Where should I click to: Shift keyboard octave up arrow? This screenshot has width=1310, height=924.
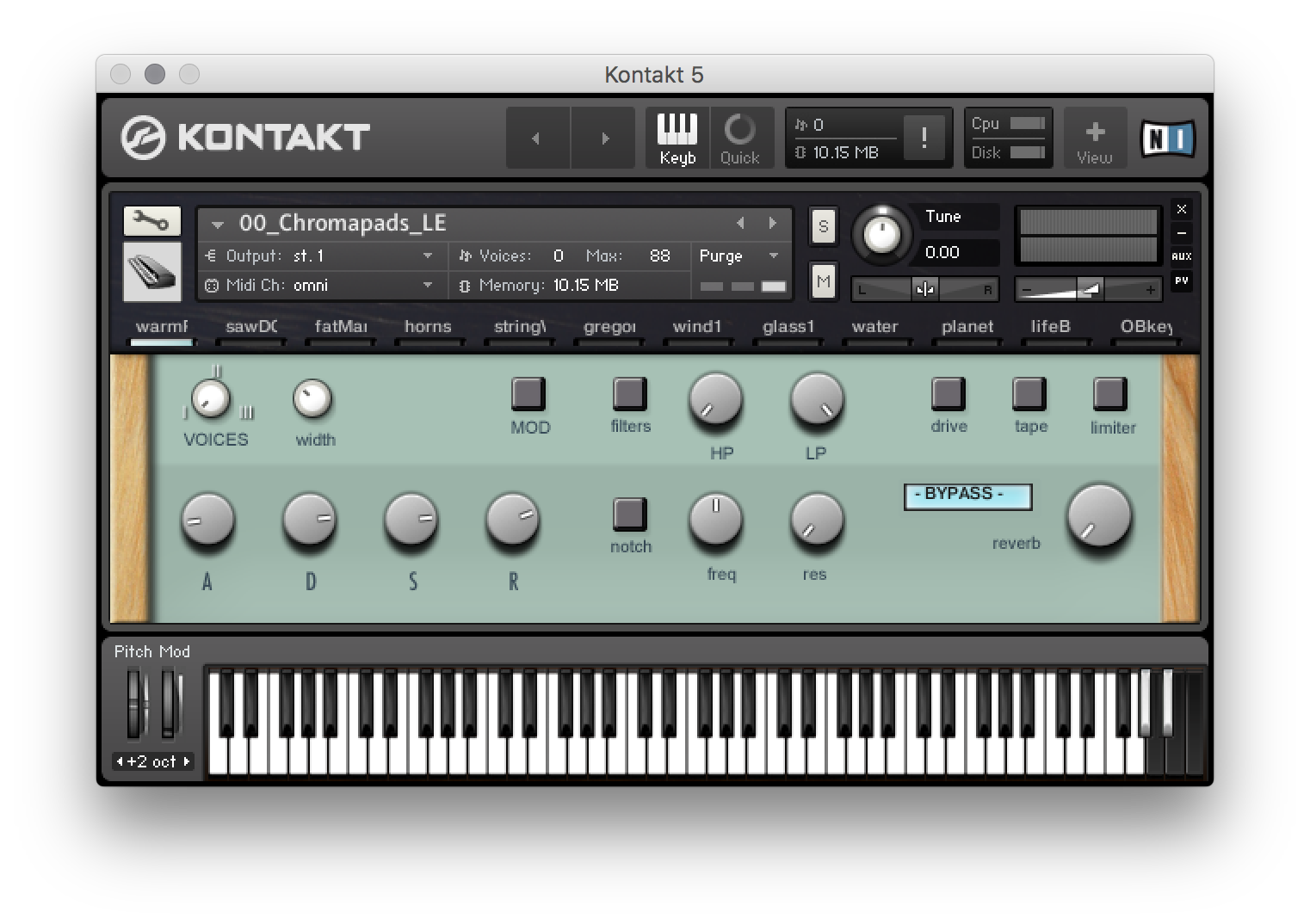click(187, 761)
